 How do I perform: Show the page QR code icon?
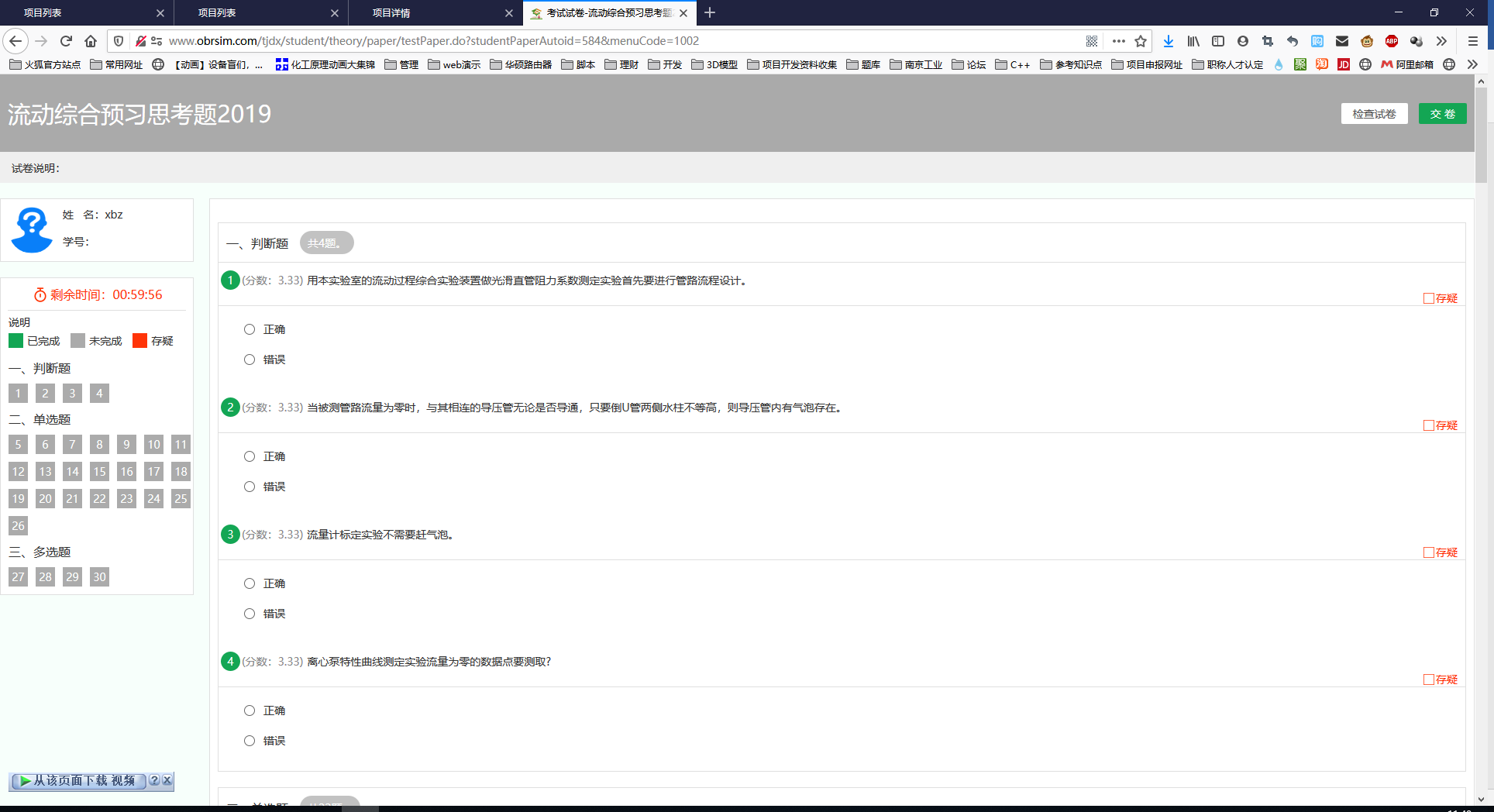click(1092, 41)
